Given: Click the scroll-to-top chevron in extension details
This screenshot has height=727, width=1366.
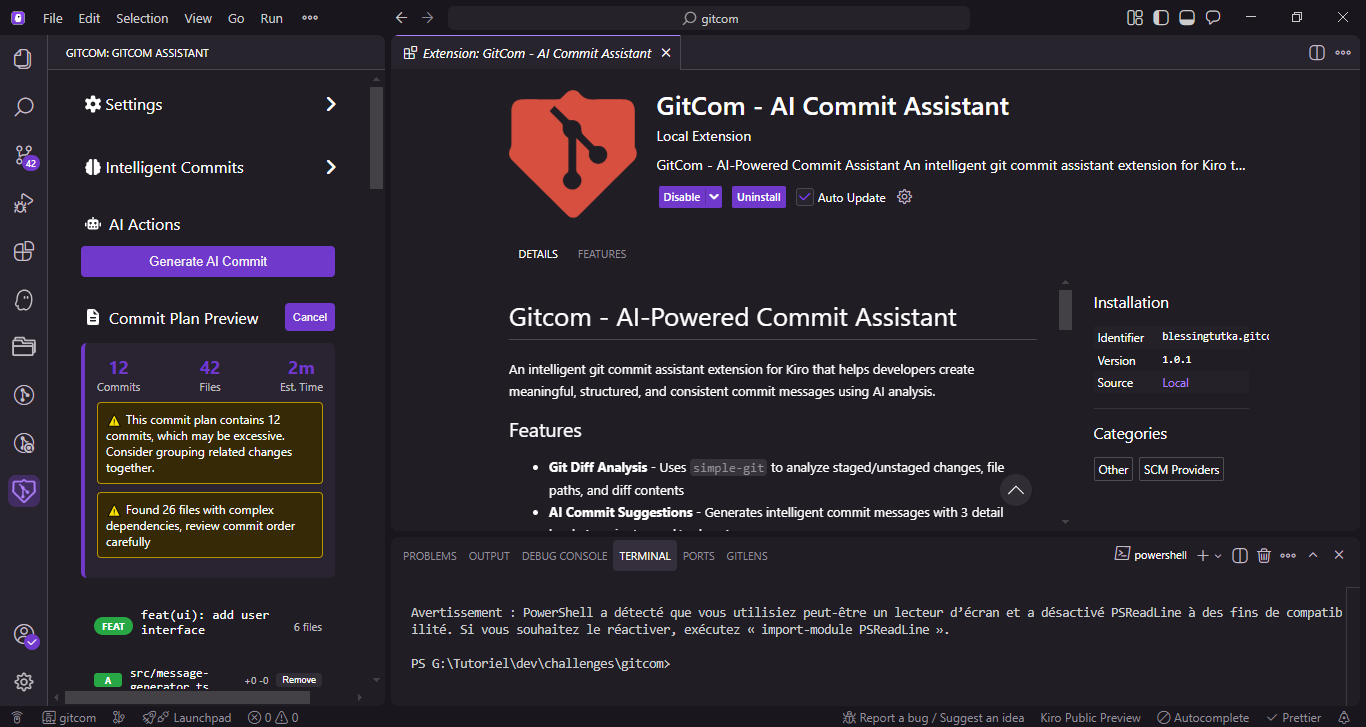Looking at the screenshot, I should pyautogui.click(x=1016, y=490).
